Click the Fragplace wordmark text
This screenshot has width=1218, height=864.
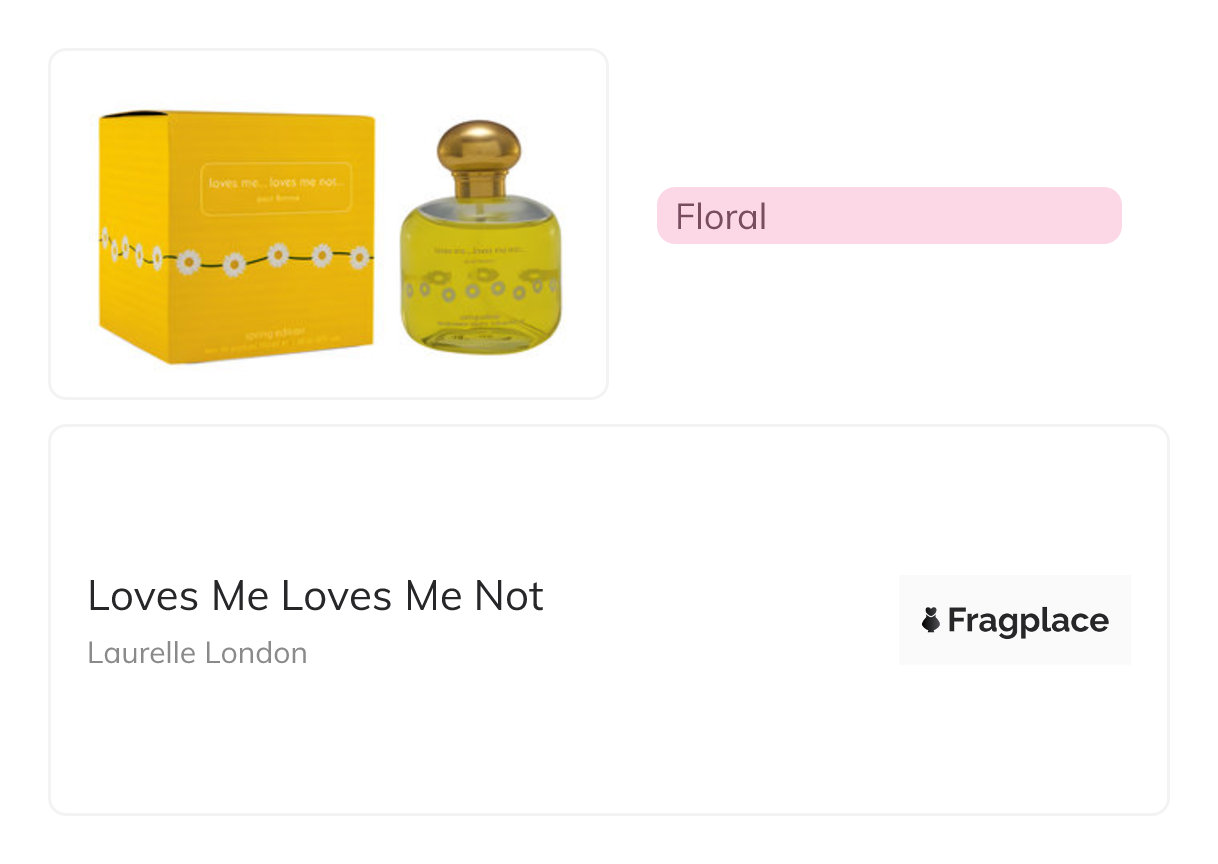click(x=1028, y=621)
